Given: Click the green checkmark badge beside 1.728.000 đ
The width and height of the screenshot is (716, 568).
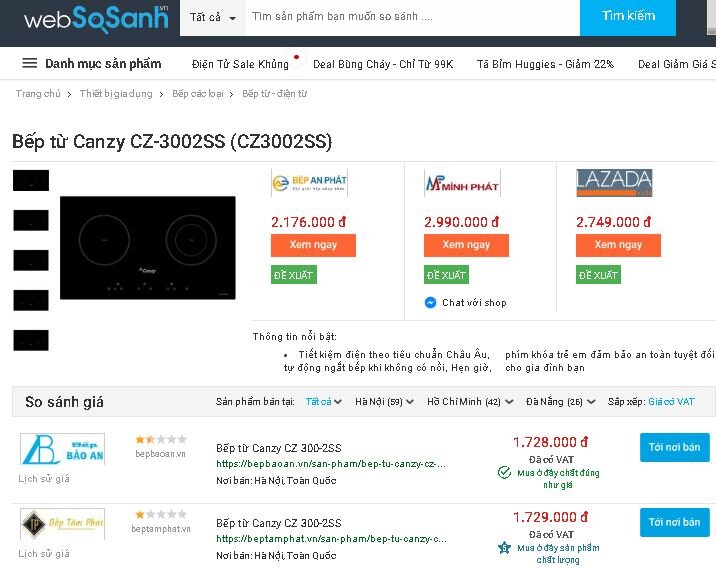Looking at the screenshot, I should 504,472.
